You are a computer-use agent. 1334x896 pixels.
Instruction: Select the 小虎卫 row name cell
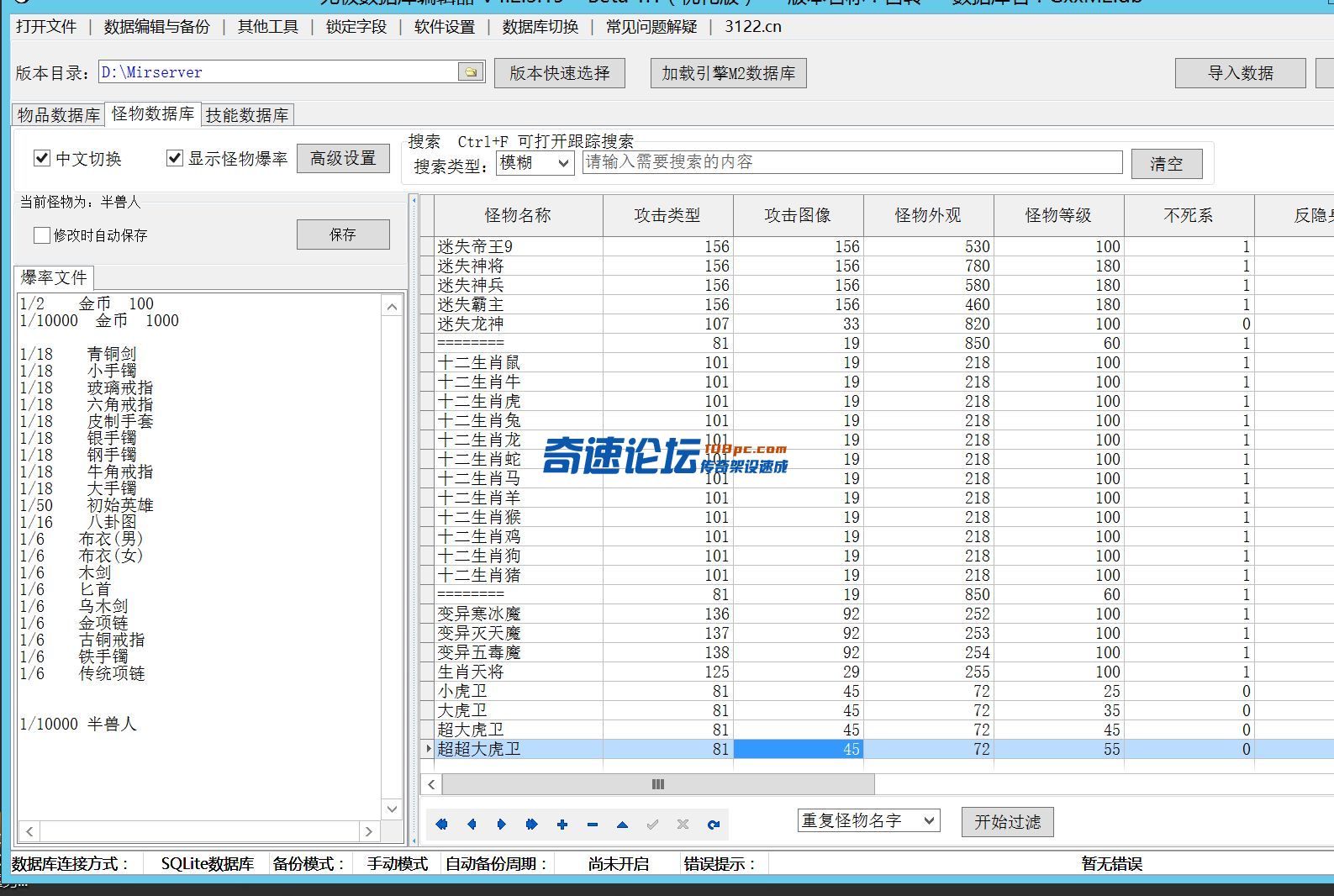coord(519,691)
